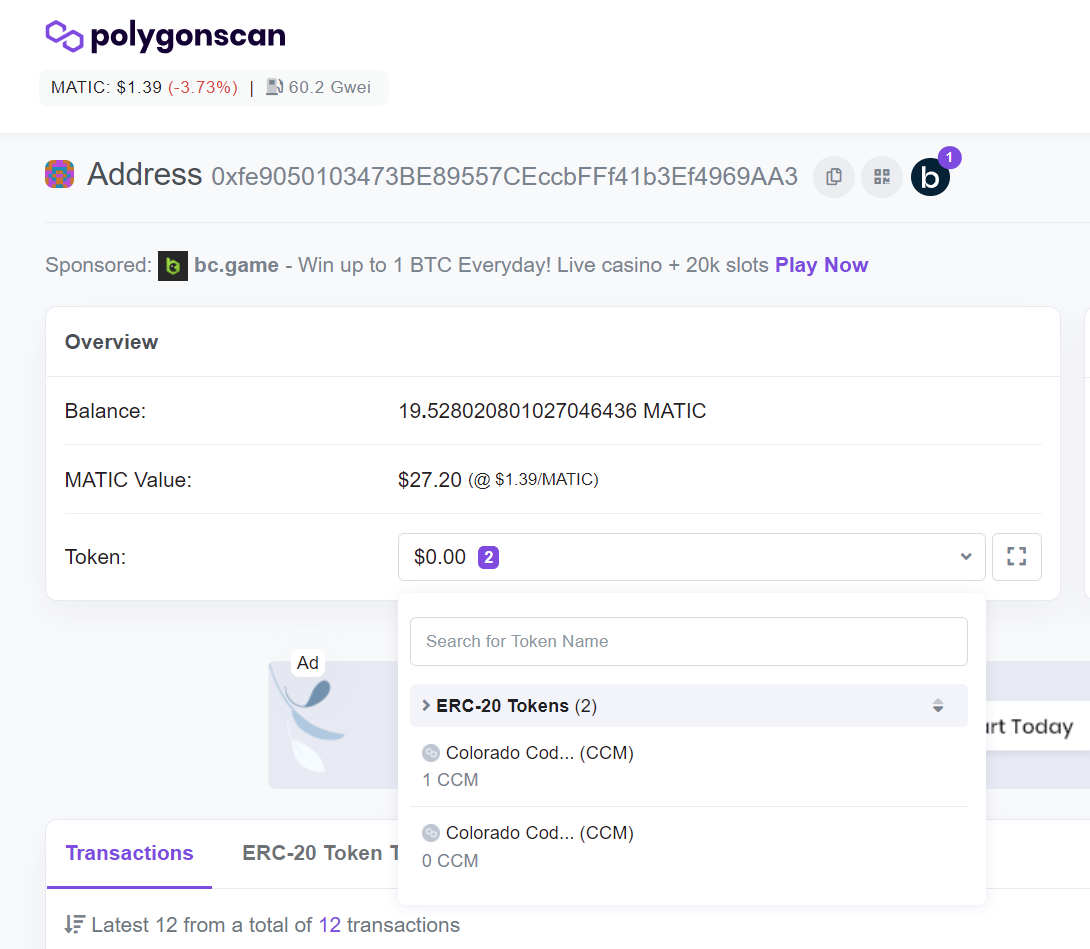1090x949 pixels.
Task: Click the notification badge showing 1
Action: tap(949, 158)
